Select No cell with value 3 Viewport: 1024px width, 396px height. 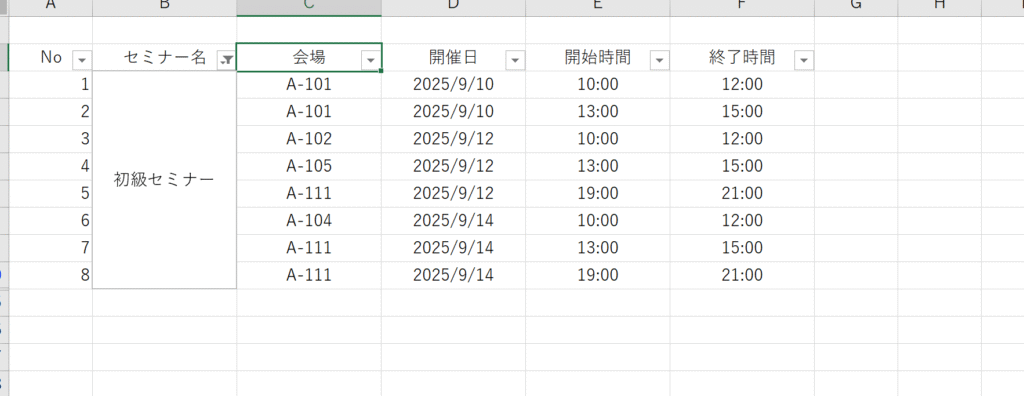pyautogui.click(x=50, y=139)
